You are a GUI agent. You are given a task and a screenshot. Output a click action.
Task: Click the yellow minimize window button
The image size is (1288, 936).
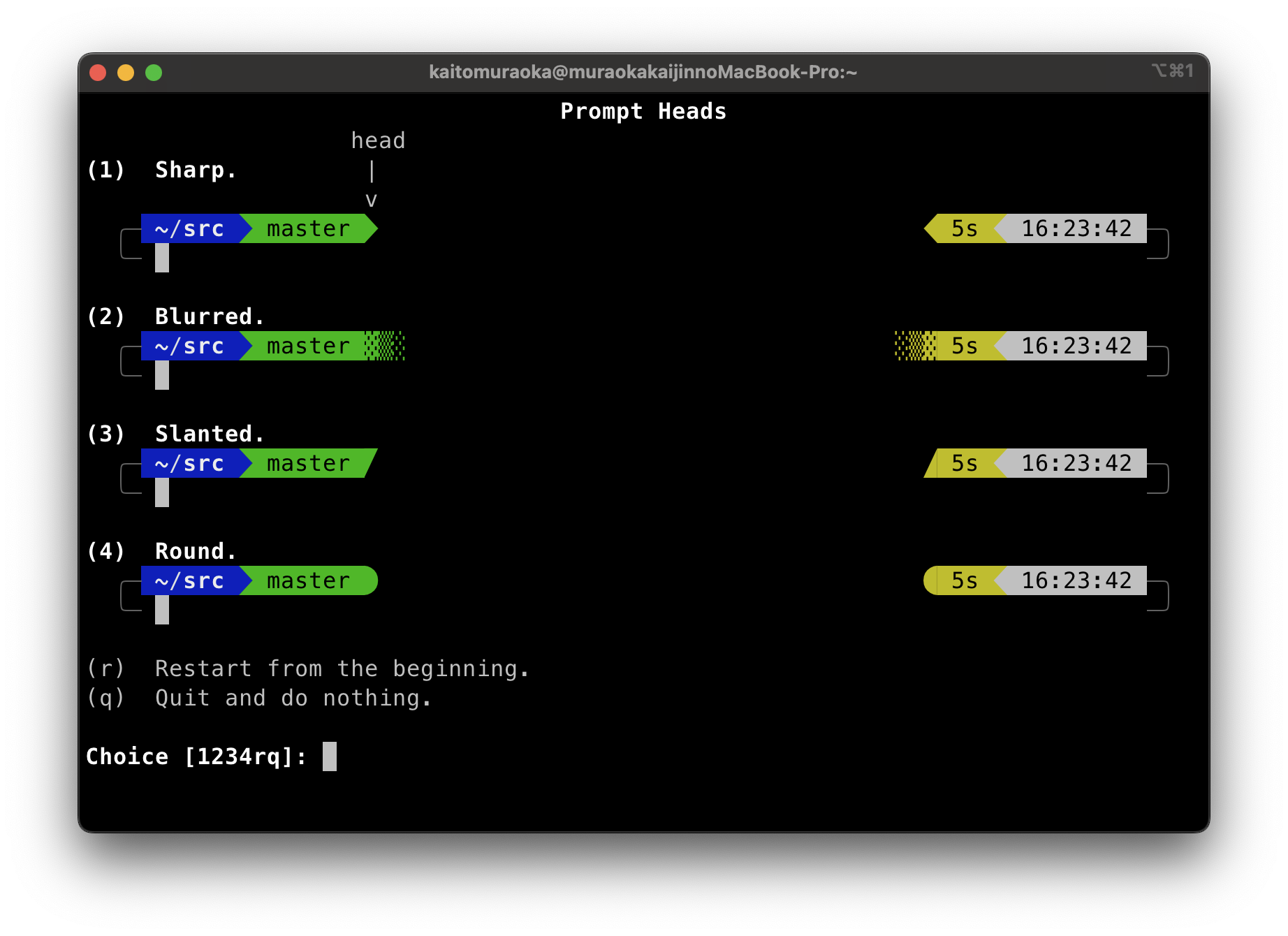pyautogui.click(x=126, y=73)
